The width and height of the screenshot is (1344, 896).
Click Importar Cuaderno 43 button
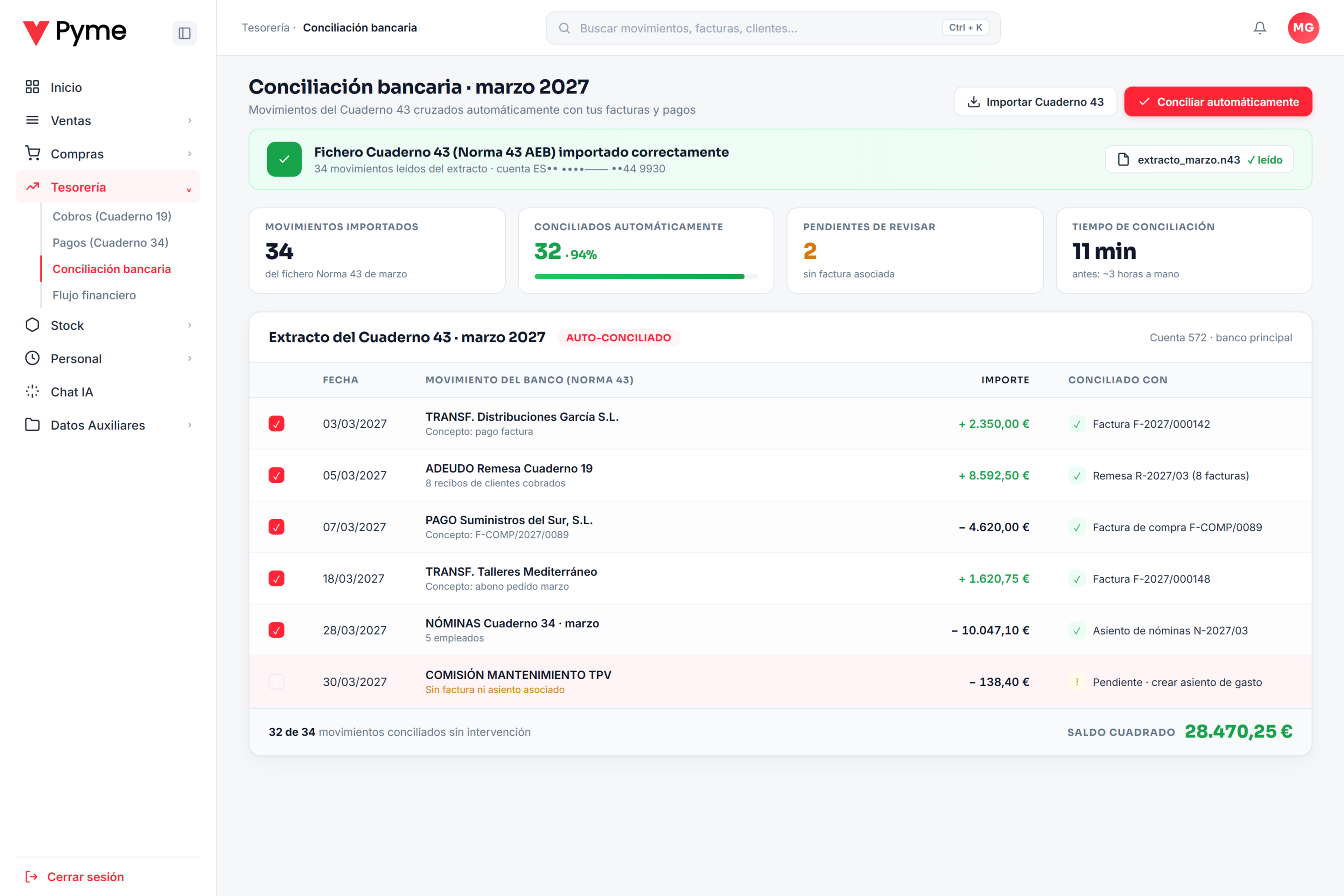[1035, 102]
